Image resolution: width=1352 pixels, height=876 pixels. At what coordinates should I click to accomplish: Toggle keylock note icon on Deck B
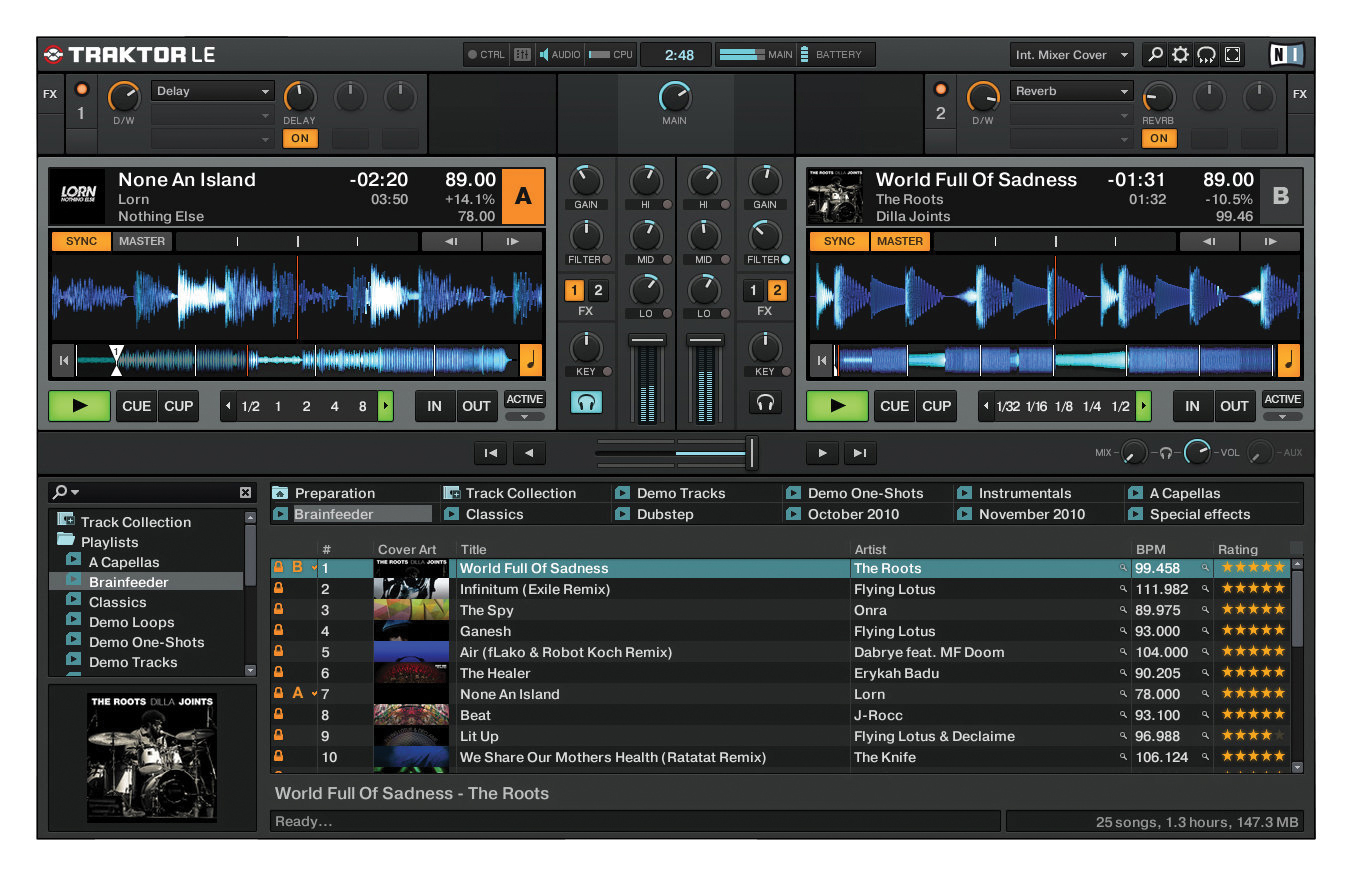point(1289,360)
